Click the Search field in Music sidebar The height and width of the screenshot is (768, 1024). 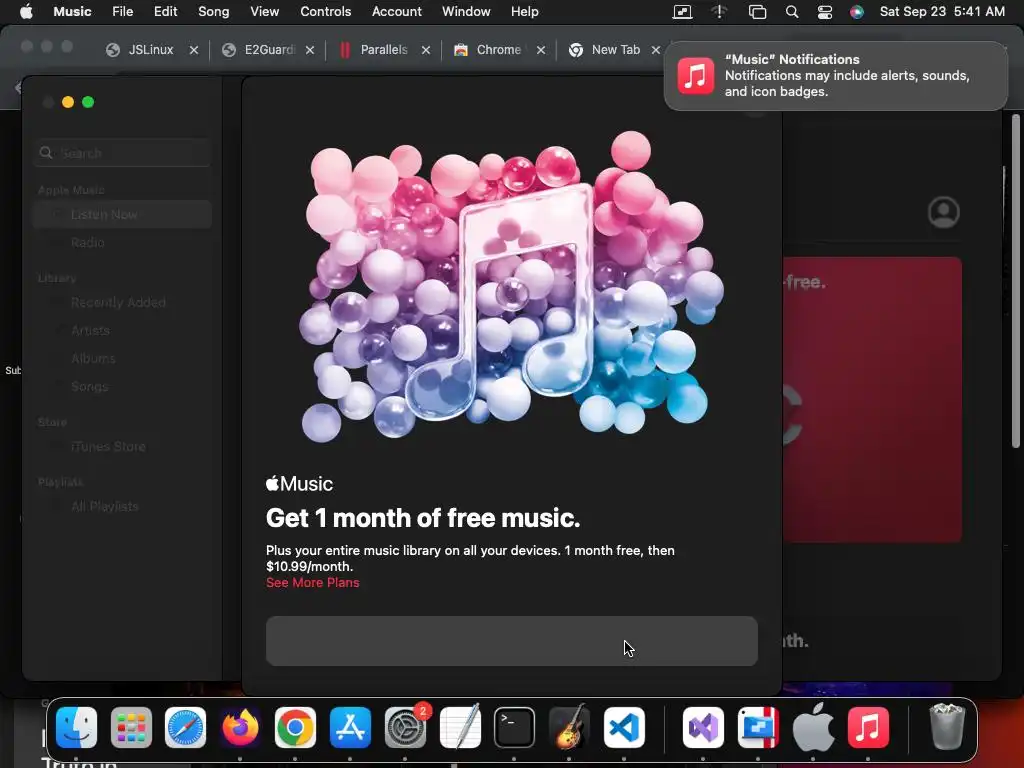123,153
